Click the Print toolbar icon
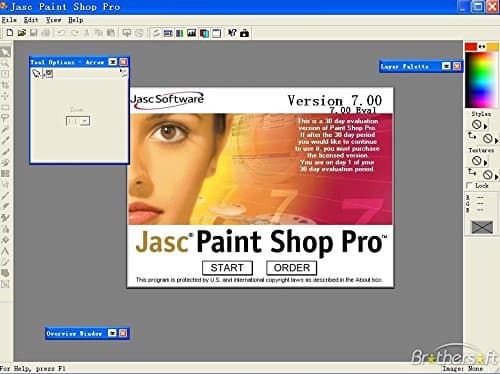500x374 pixels. [46, 33]
